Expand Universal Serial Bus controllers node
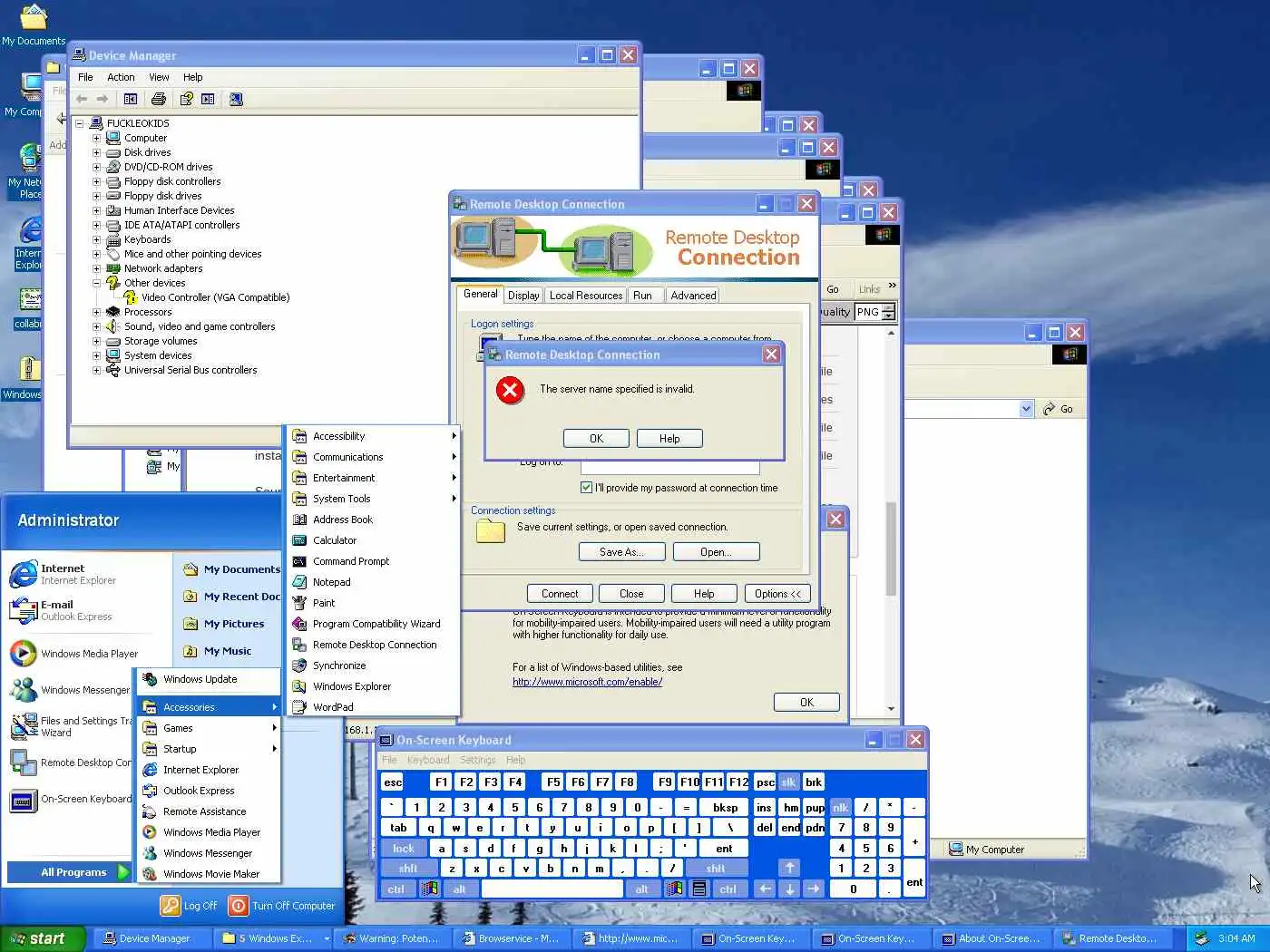Image resolution: width=1270 pixels, height=952 pixels. 97,371
